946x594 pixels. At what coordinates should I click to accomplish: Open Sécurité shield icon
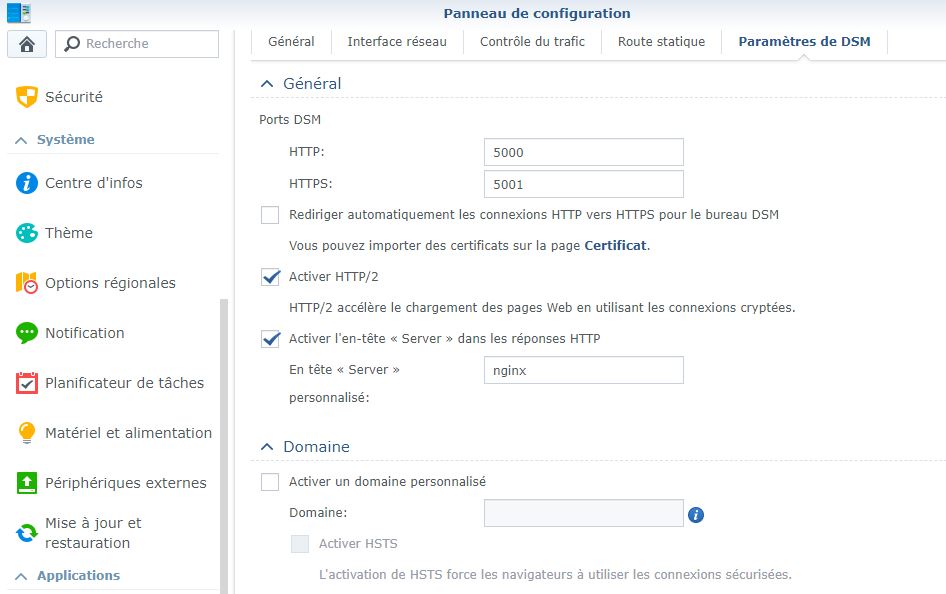coord(27,97)
